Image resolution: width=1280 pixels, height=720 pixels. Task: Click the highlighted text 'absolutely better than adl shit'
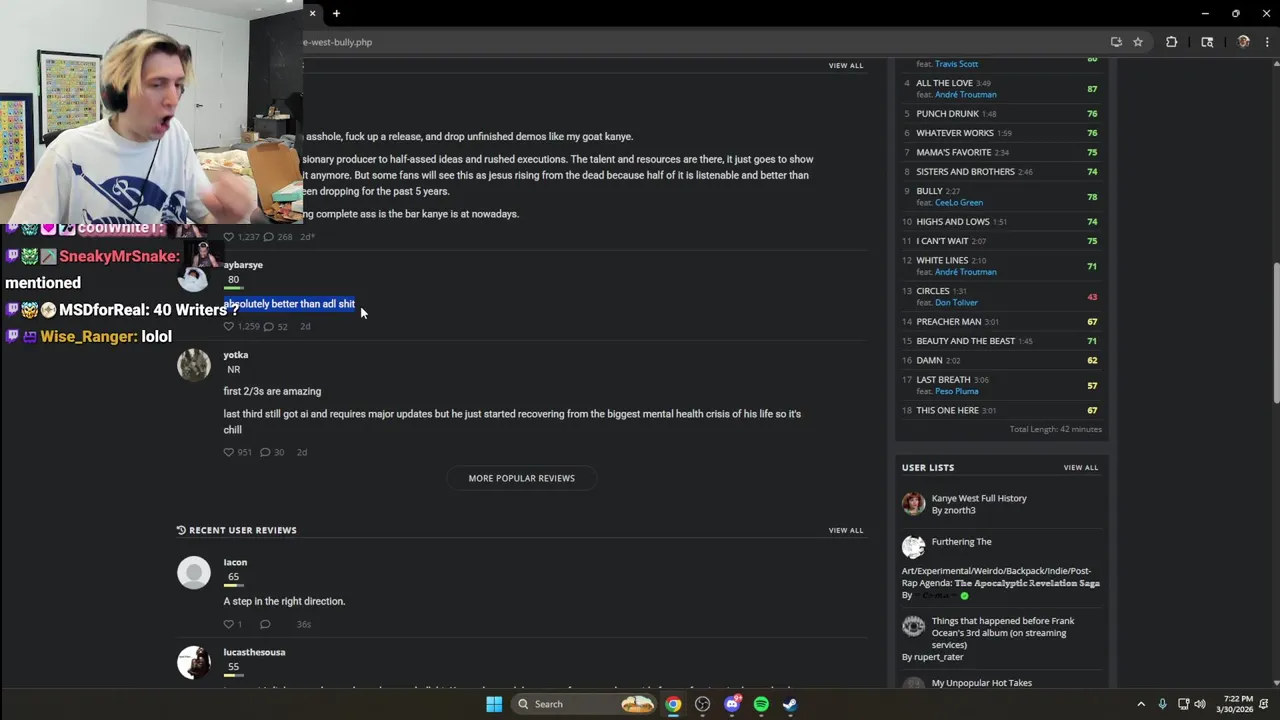pyautogui.click(x=289, y=304)
